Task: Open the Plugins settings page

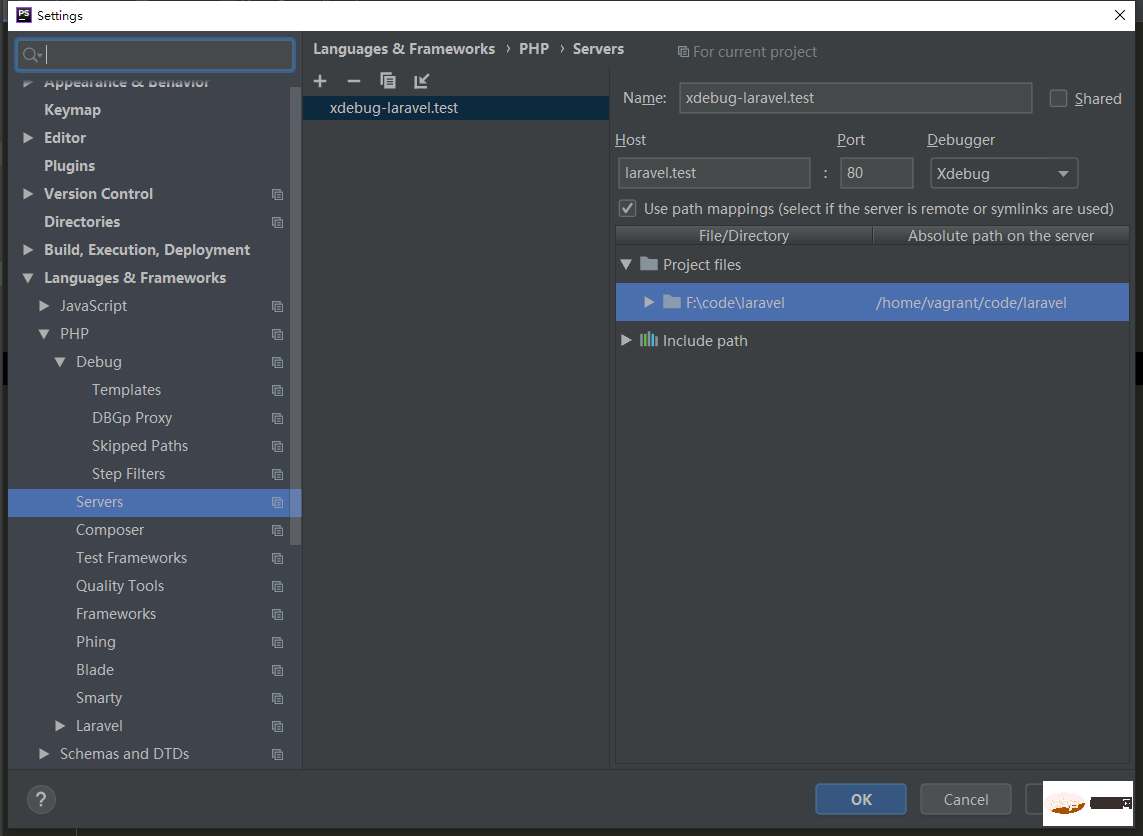Action: tap(69, 166)
